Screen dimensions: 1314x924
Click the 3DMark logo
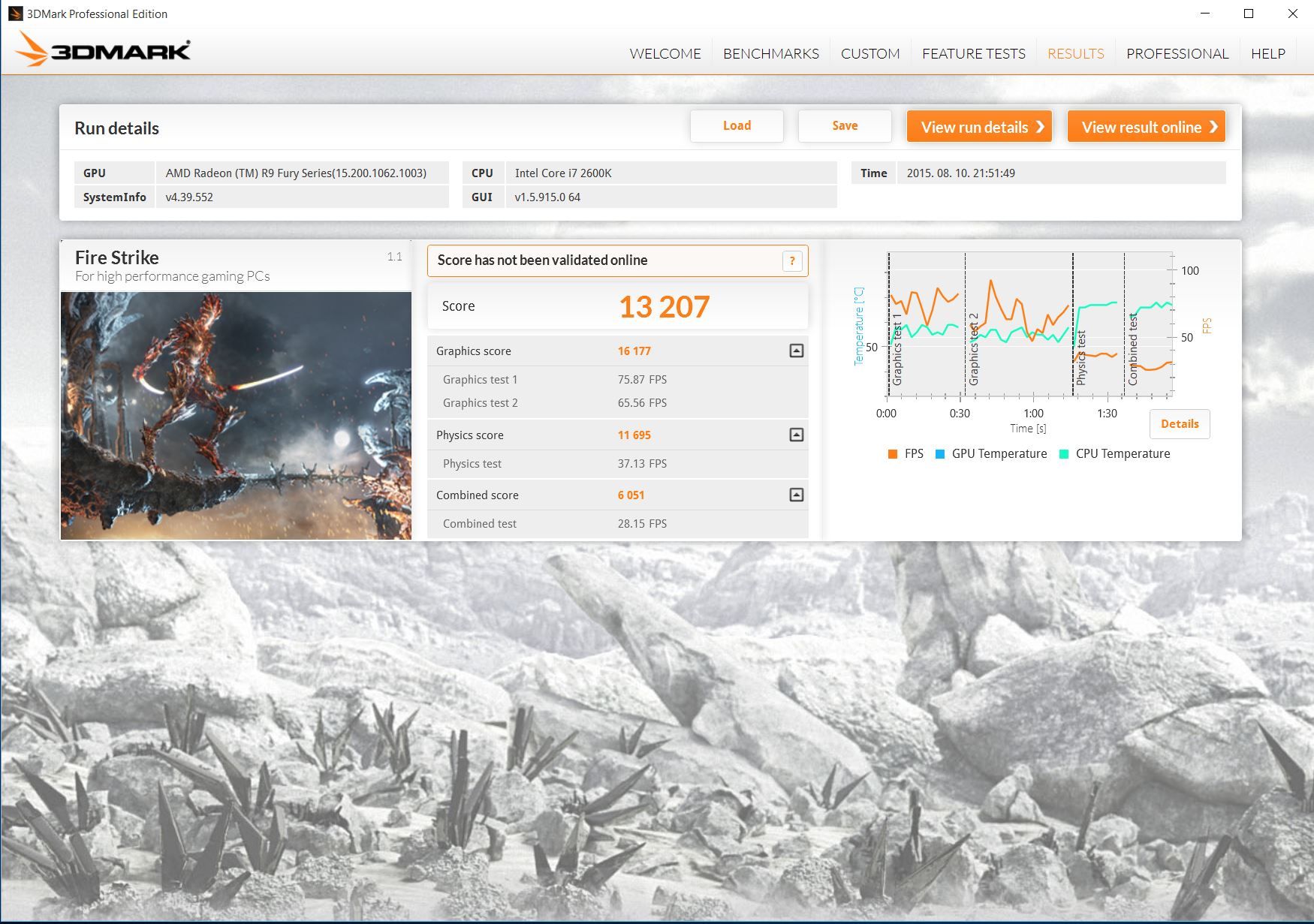point(103,50)
